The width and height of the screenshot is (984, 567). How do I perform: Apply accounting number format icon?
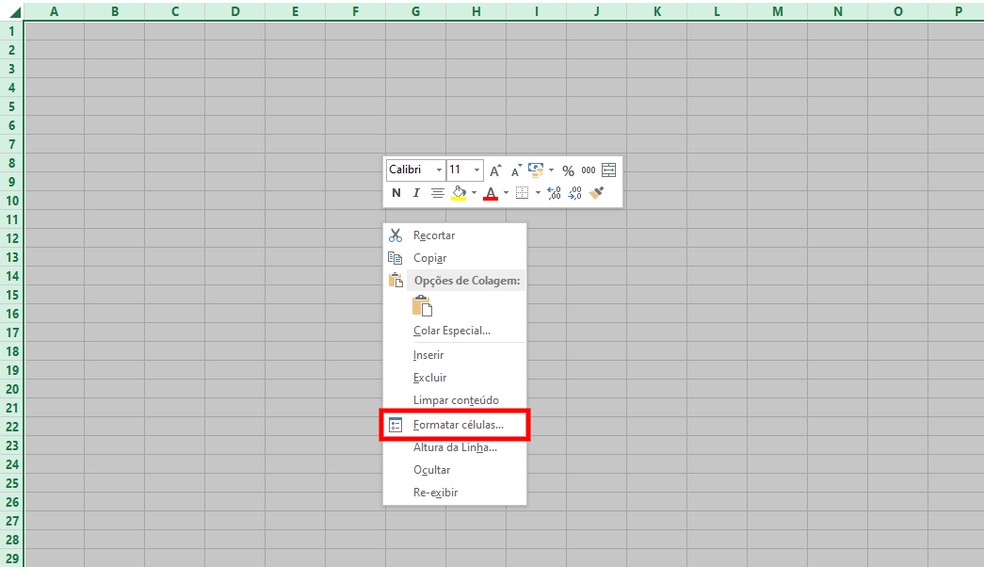[536, 170]
